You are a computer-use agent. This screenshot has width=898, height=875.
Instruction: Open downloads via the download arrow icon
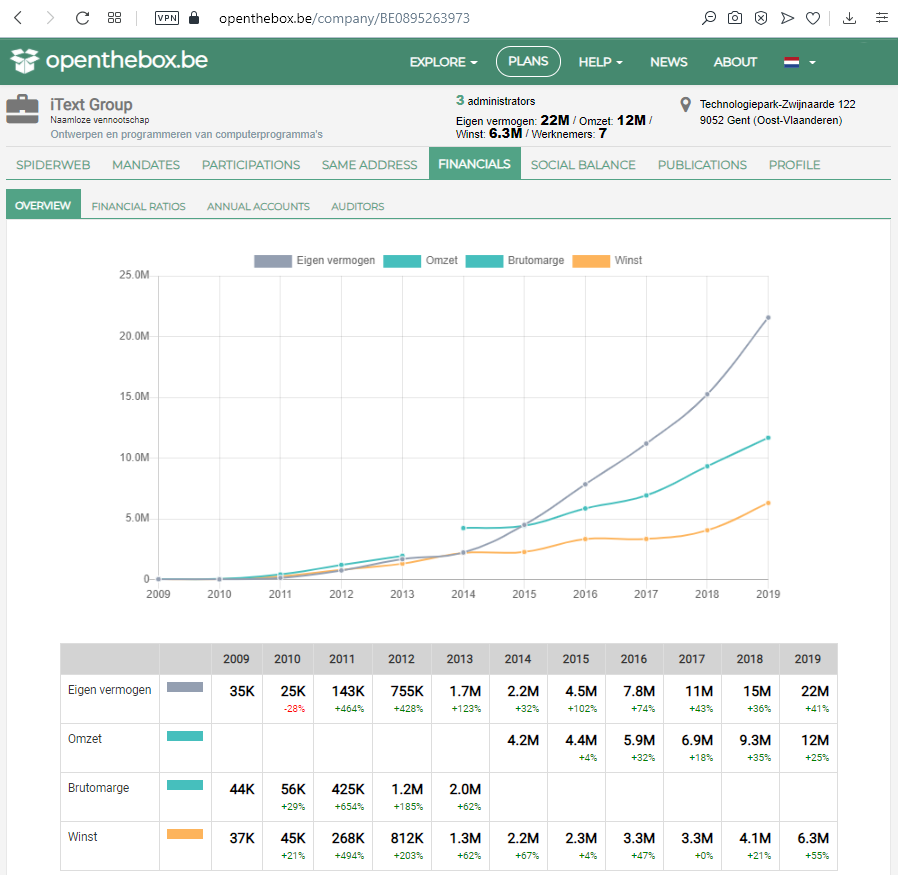coord(849,18)
